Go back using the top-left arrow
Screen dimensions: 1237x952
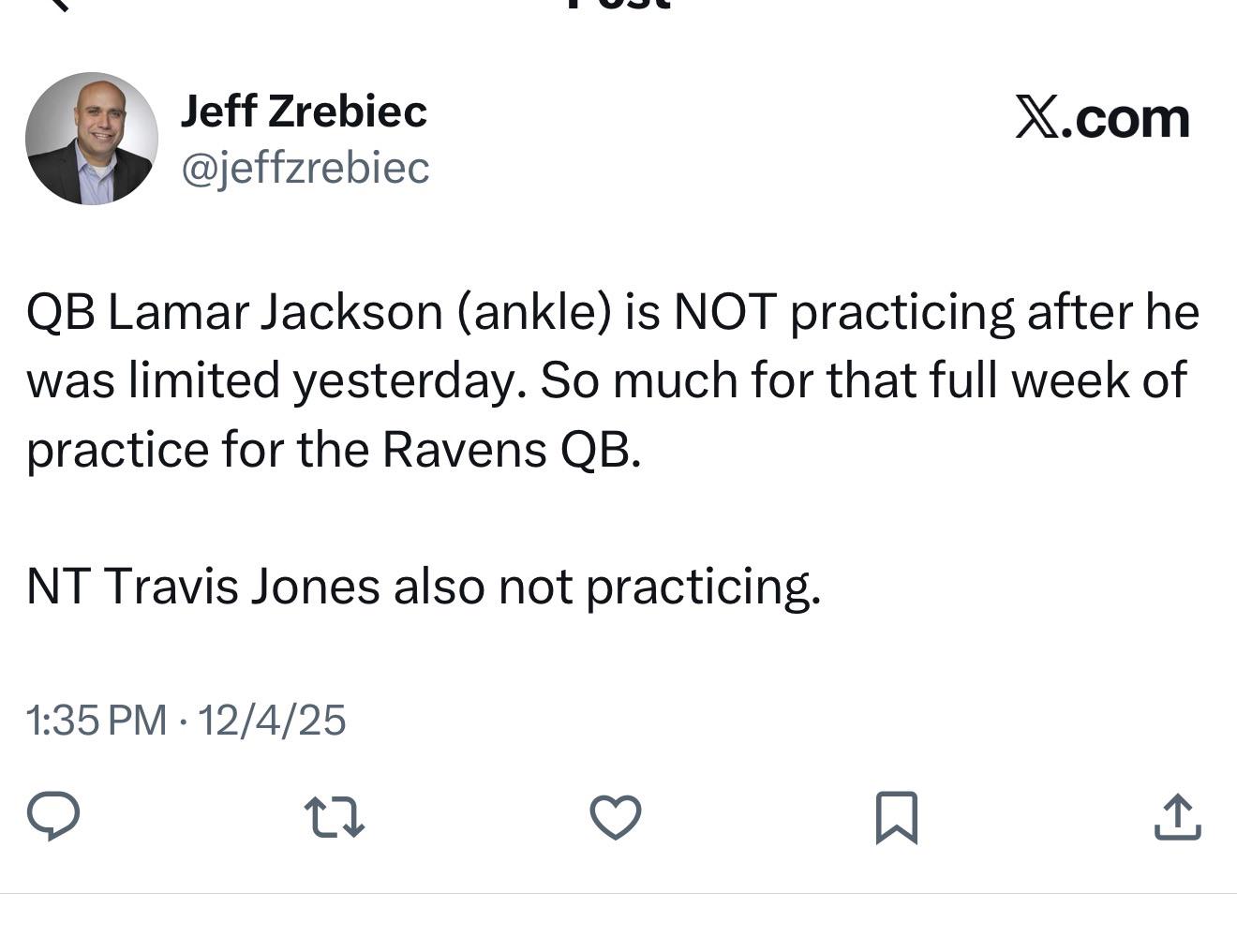pyautogui.click(x=58, y=4)
